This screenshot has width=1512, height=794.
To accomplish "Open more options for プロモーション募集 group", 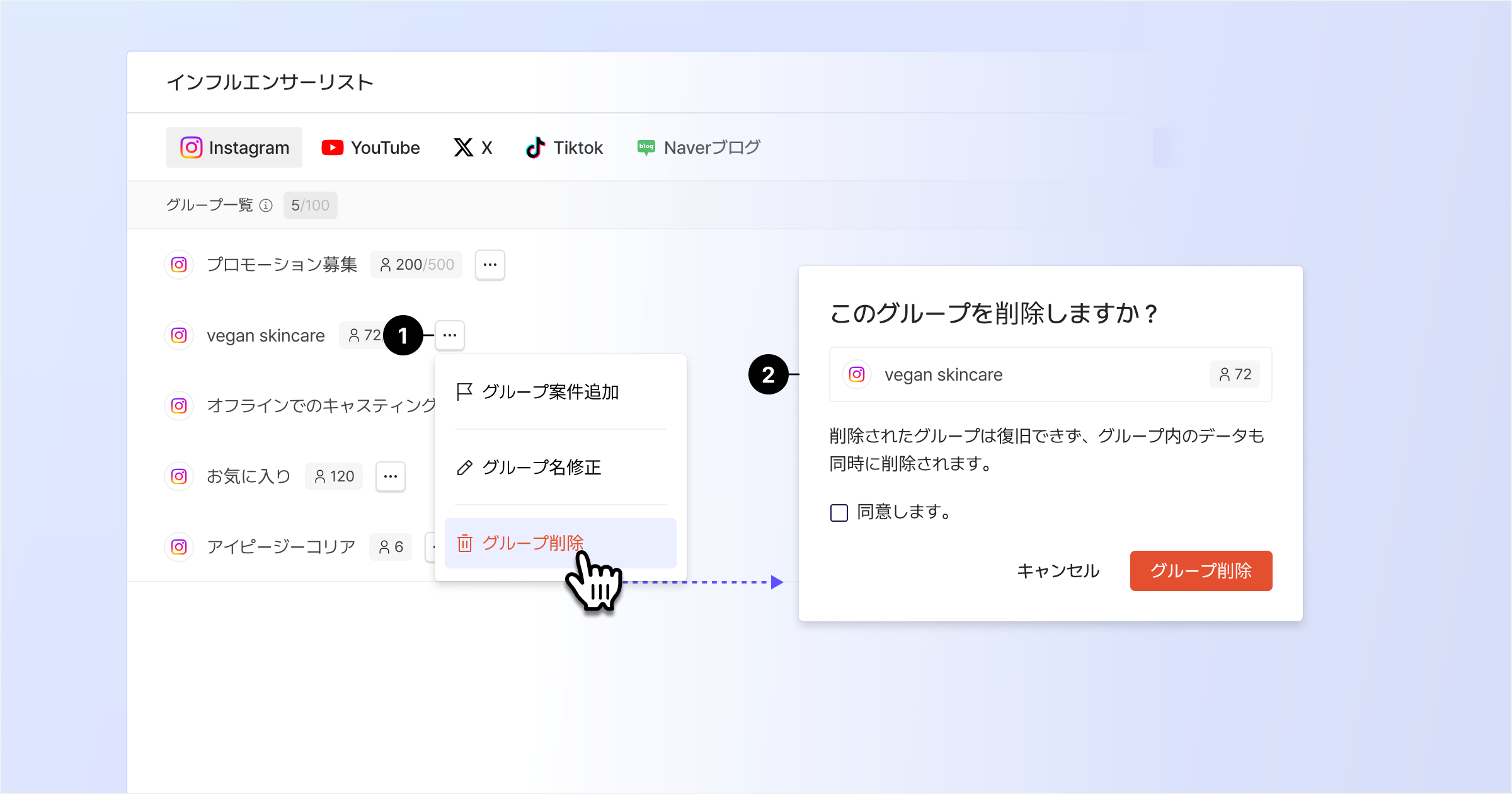I will (x=490, y=265).
